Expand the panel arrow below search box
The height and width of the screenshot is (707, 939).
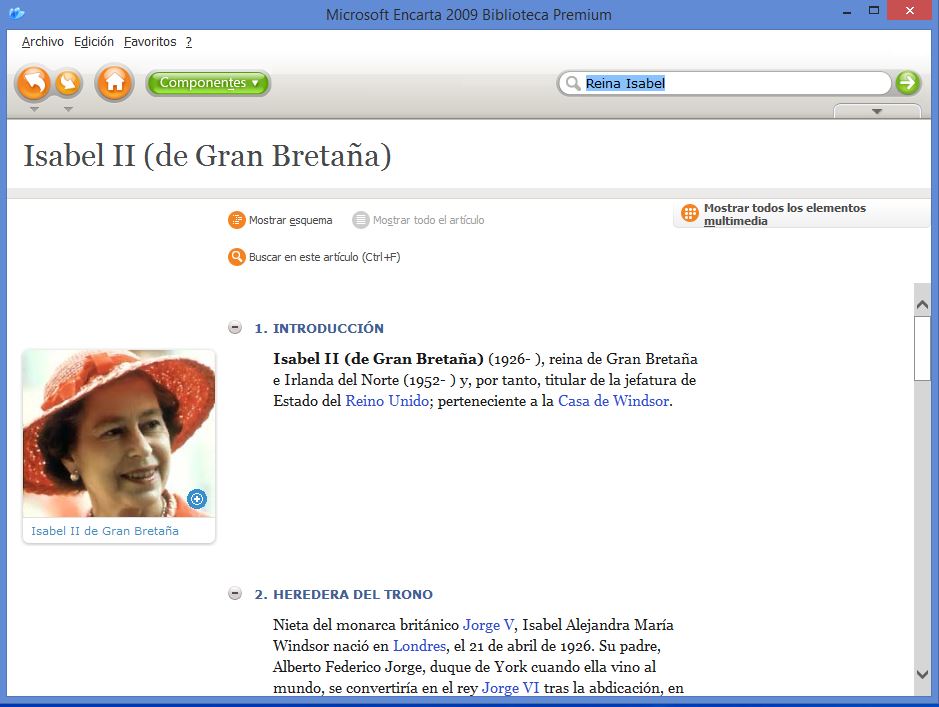877,111
